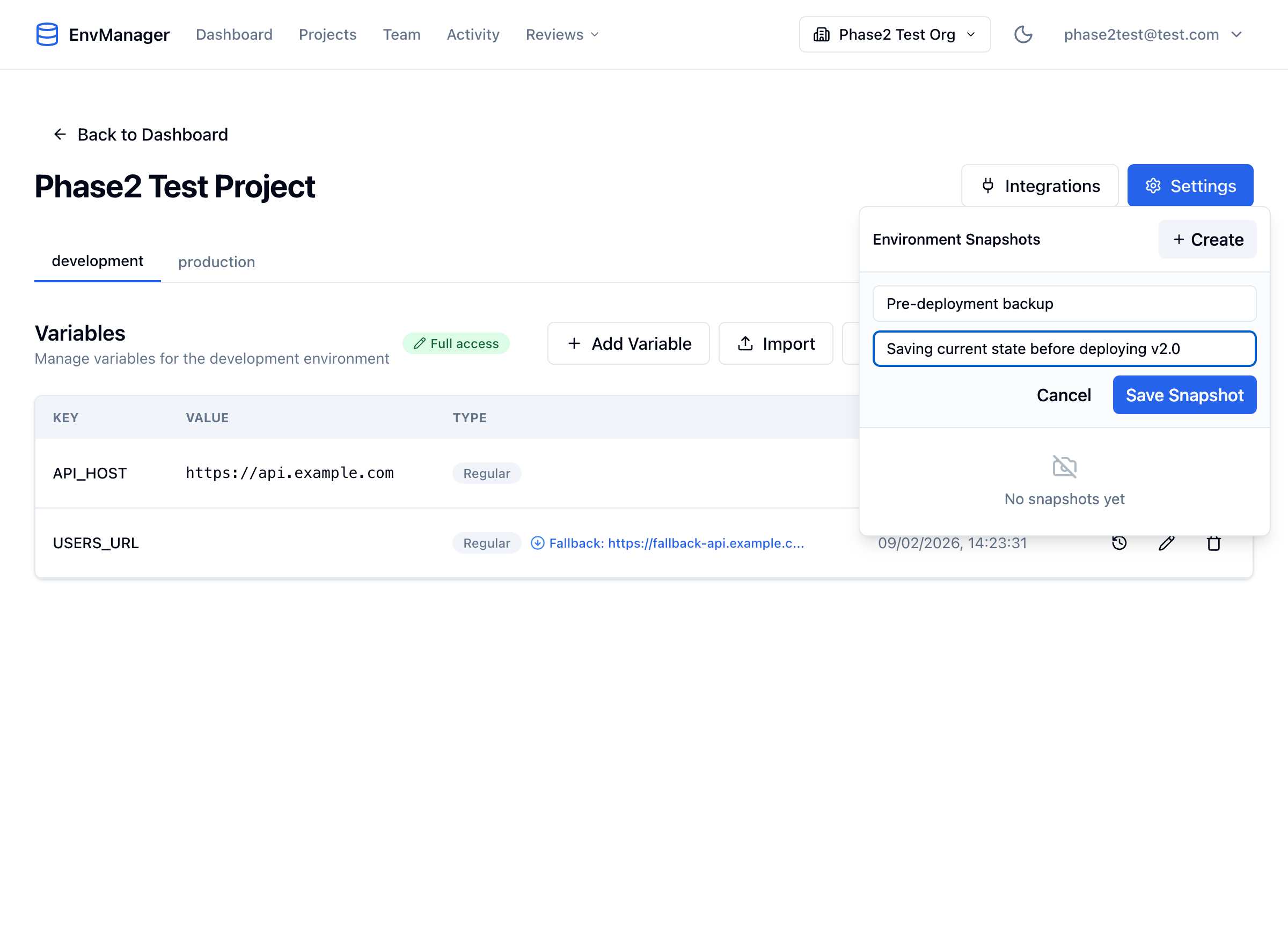
Task: Open Integrations plug button
Action: (1039, 186)
